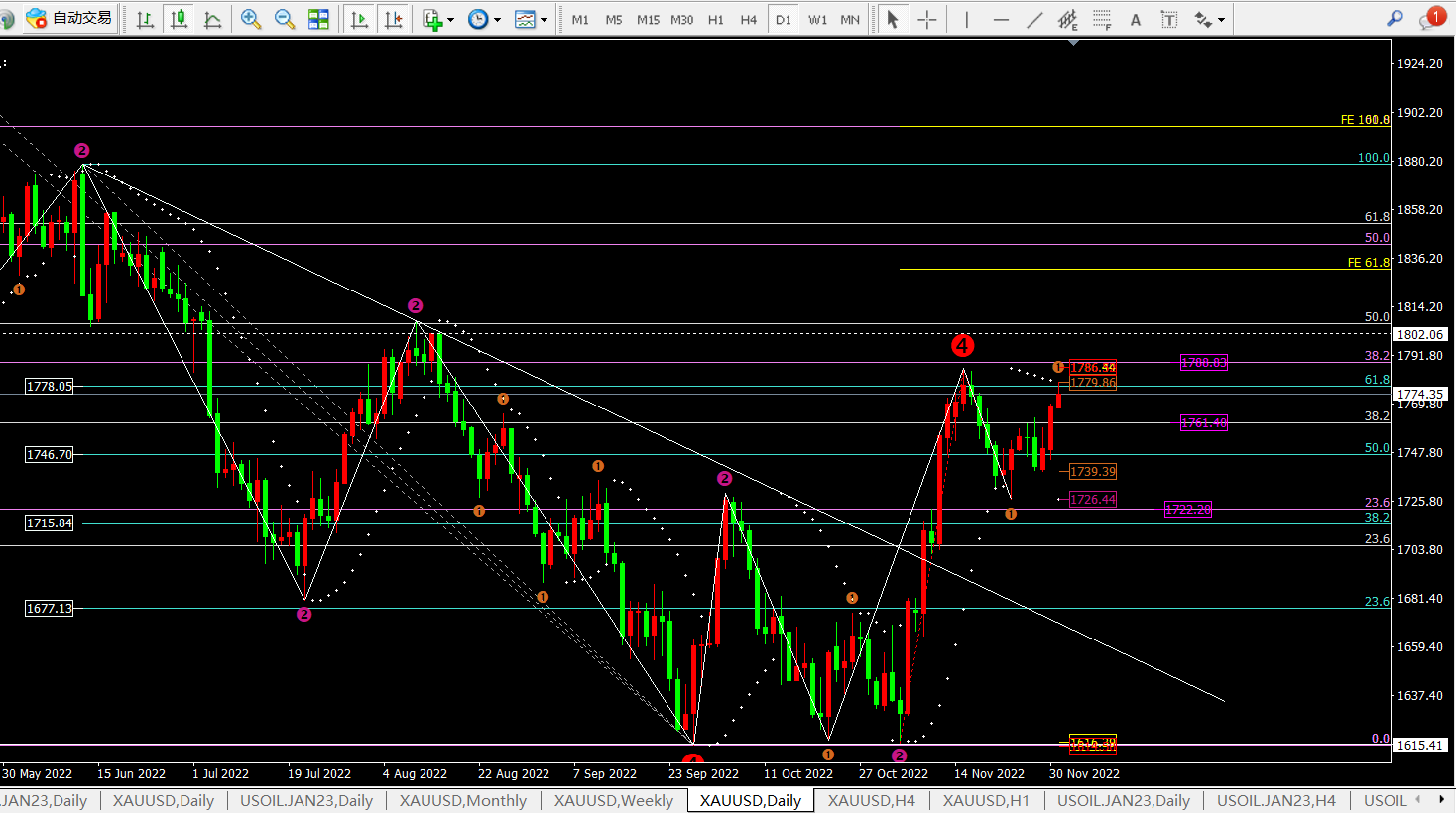The height and width of the screenshot is (813, 1456).
Task: Select the crosshair tool
Action: pos(926,19)
